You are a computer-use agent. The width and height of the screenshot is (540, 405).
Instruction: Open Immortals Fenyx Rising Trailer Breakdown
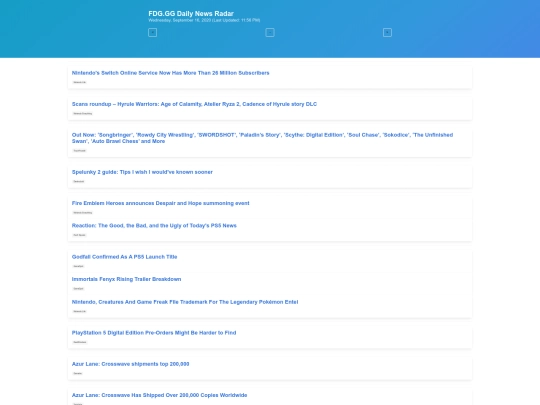pyautogui.click(x=126, y=279)
